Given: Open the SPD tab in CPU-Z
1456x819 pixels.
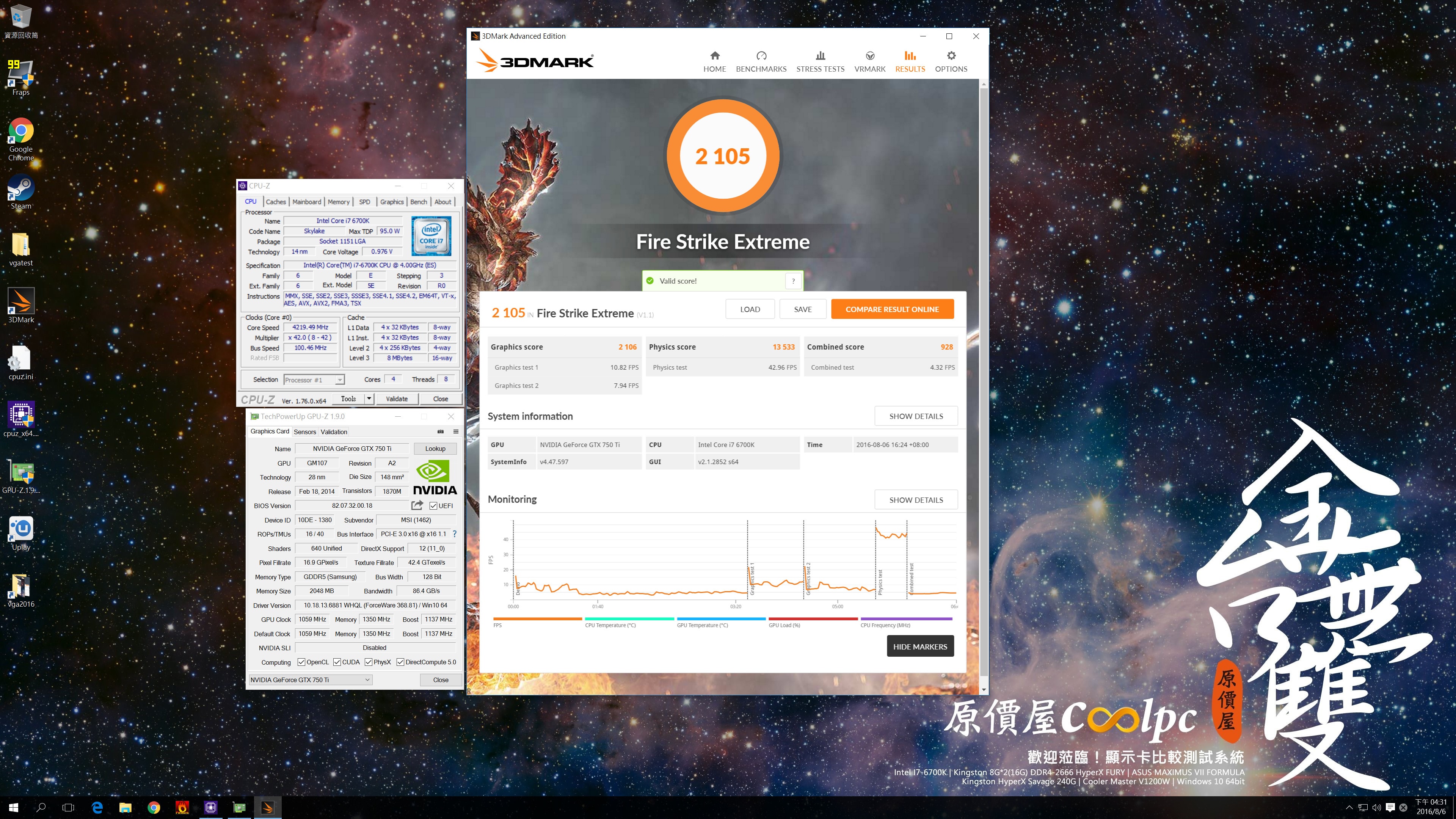Looking at the screenshot, I should coord(365,202).
